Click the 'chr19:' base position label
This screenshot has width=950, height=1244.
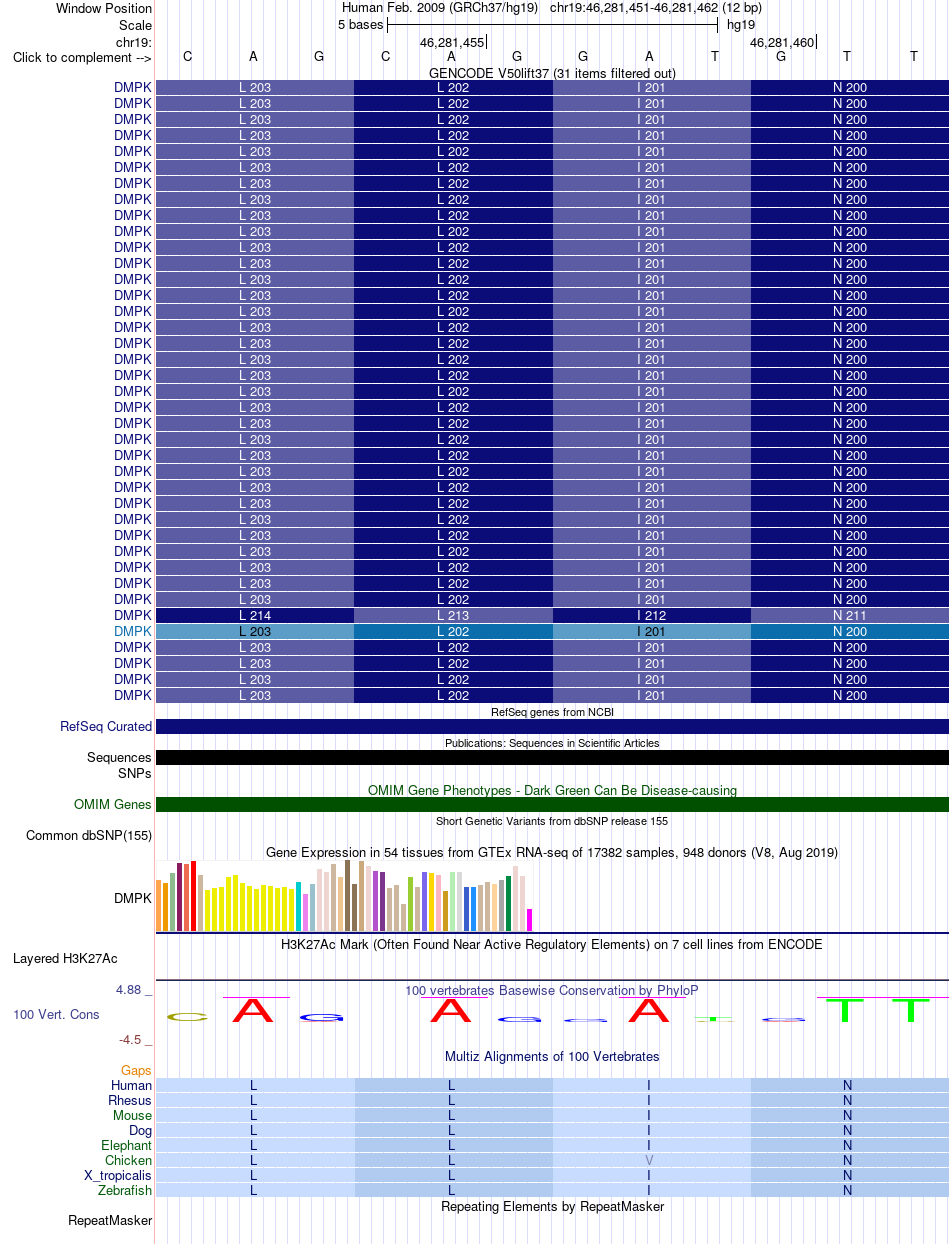coord(134,42)
